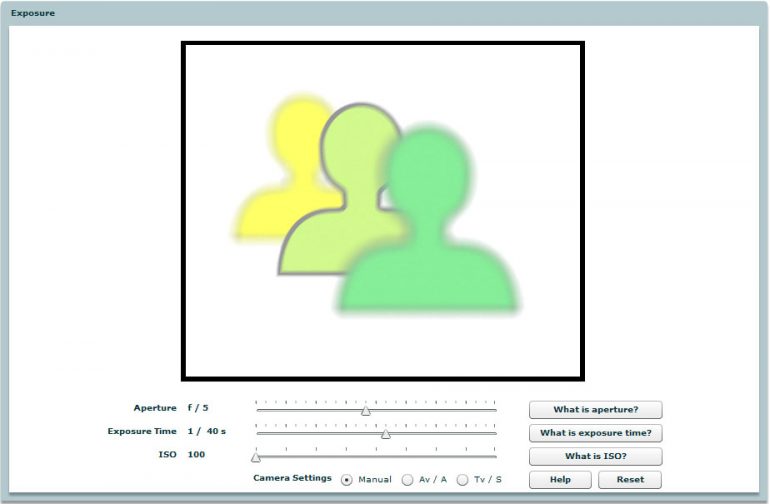The width and height of the screenshot is (770, 504).
Task: Click the ISO slider handle
Action: [x=256, y=457]
